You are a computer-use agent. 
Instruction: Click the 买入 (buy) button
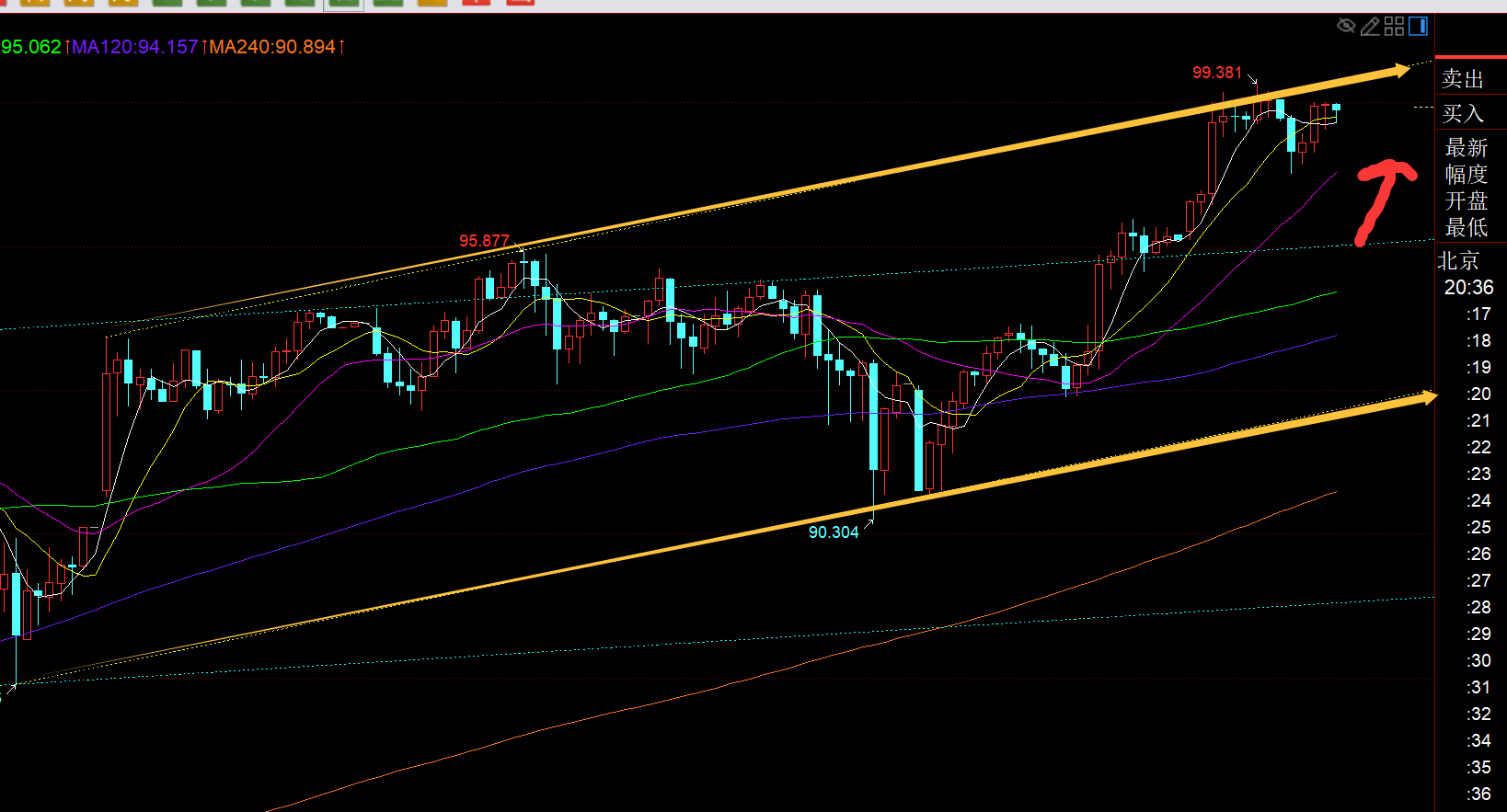click(x=1463, y=114)
